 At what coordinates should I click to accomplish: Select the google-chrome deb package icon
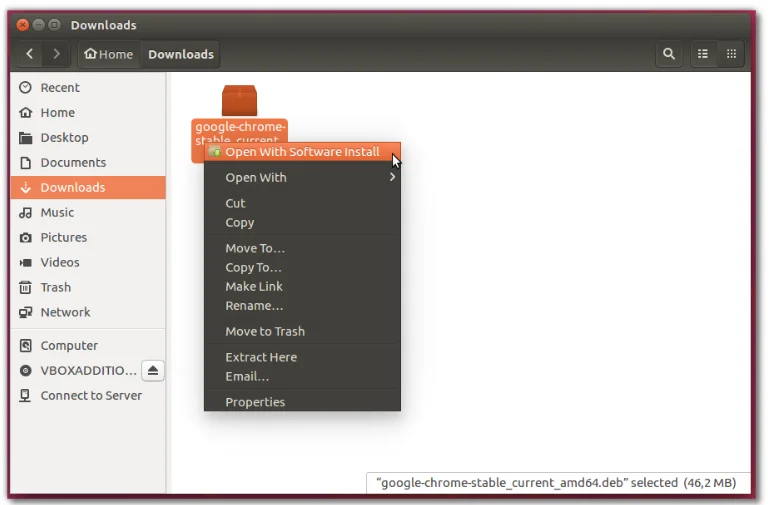coord(239,101)
